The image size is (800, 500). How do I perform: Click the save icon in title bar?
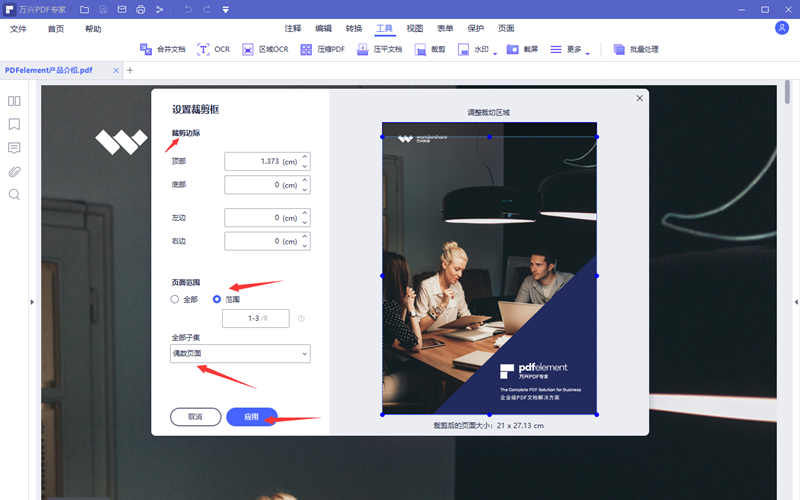pyautogui.click(x=103, y=9)
